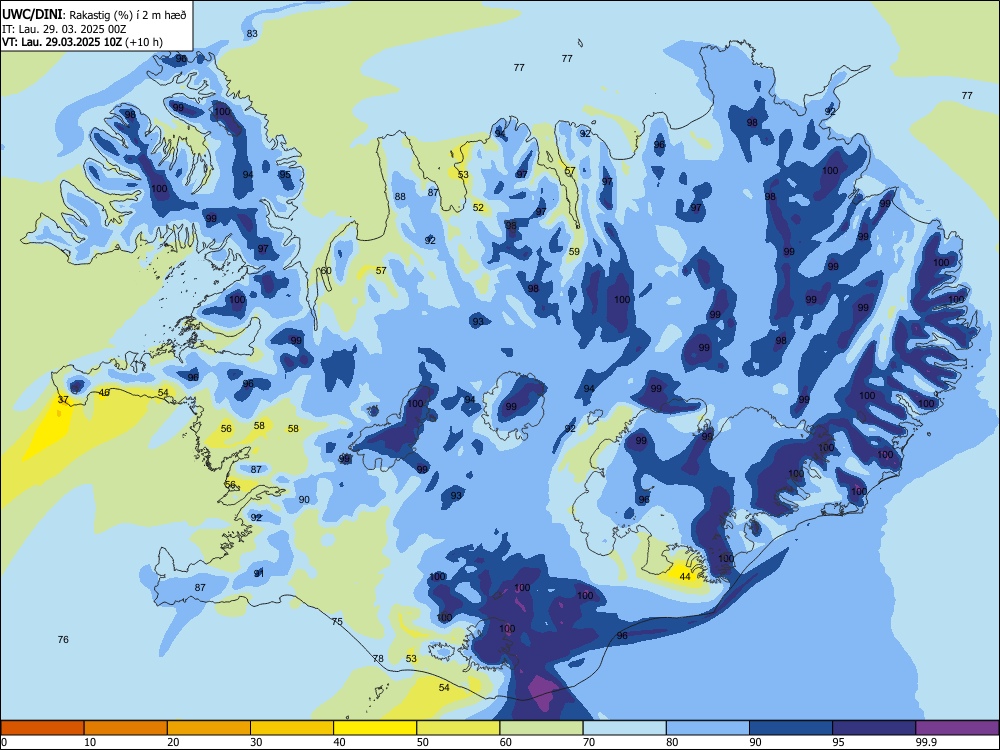Select the map value 44 near south coast

click(x=685, y=577)
